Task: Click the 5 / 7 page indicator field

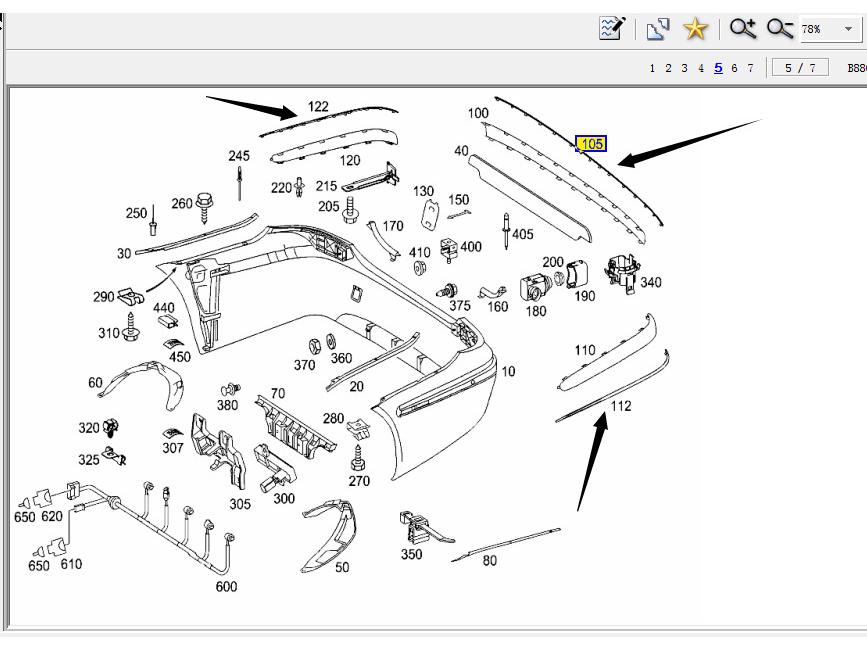Action: (800, 68)
